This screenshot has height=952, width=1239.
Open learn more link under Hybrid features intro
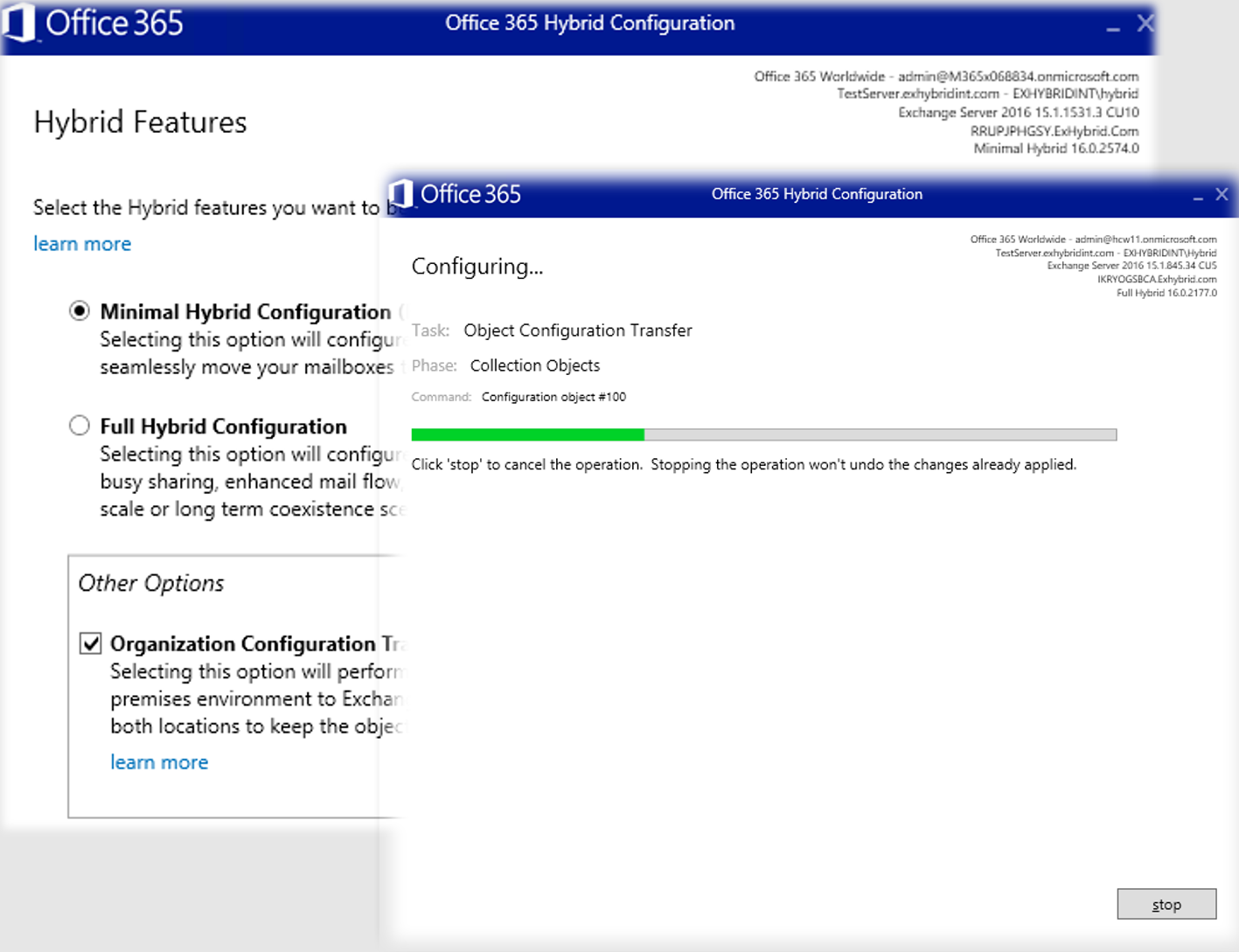coord(82,244)
